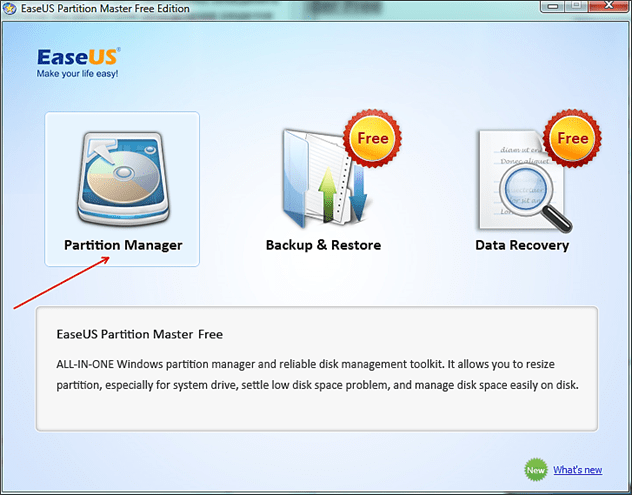Click the window title EaseUS Partition Master Free Edition

coord(105,8)
